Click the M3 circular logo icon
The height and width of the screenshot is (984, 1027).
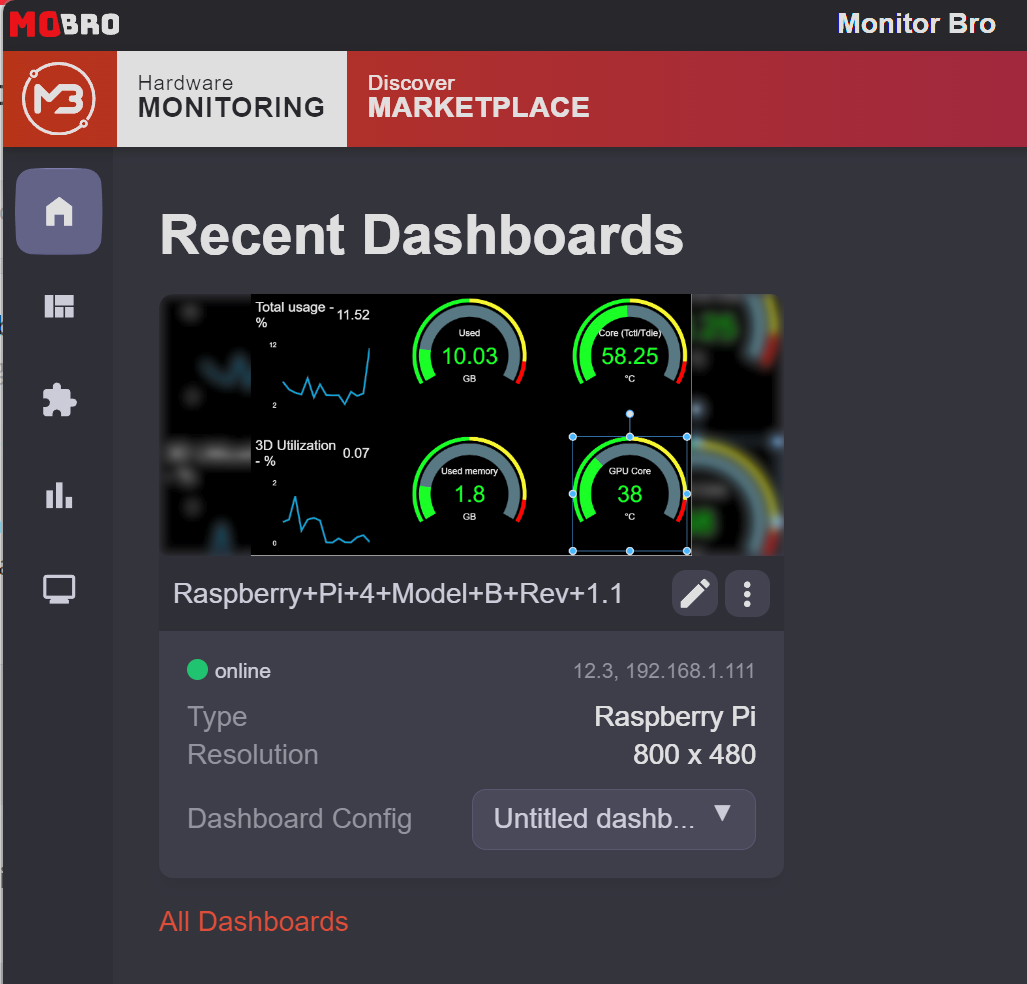pyautogui.click(x=59, y=99)
